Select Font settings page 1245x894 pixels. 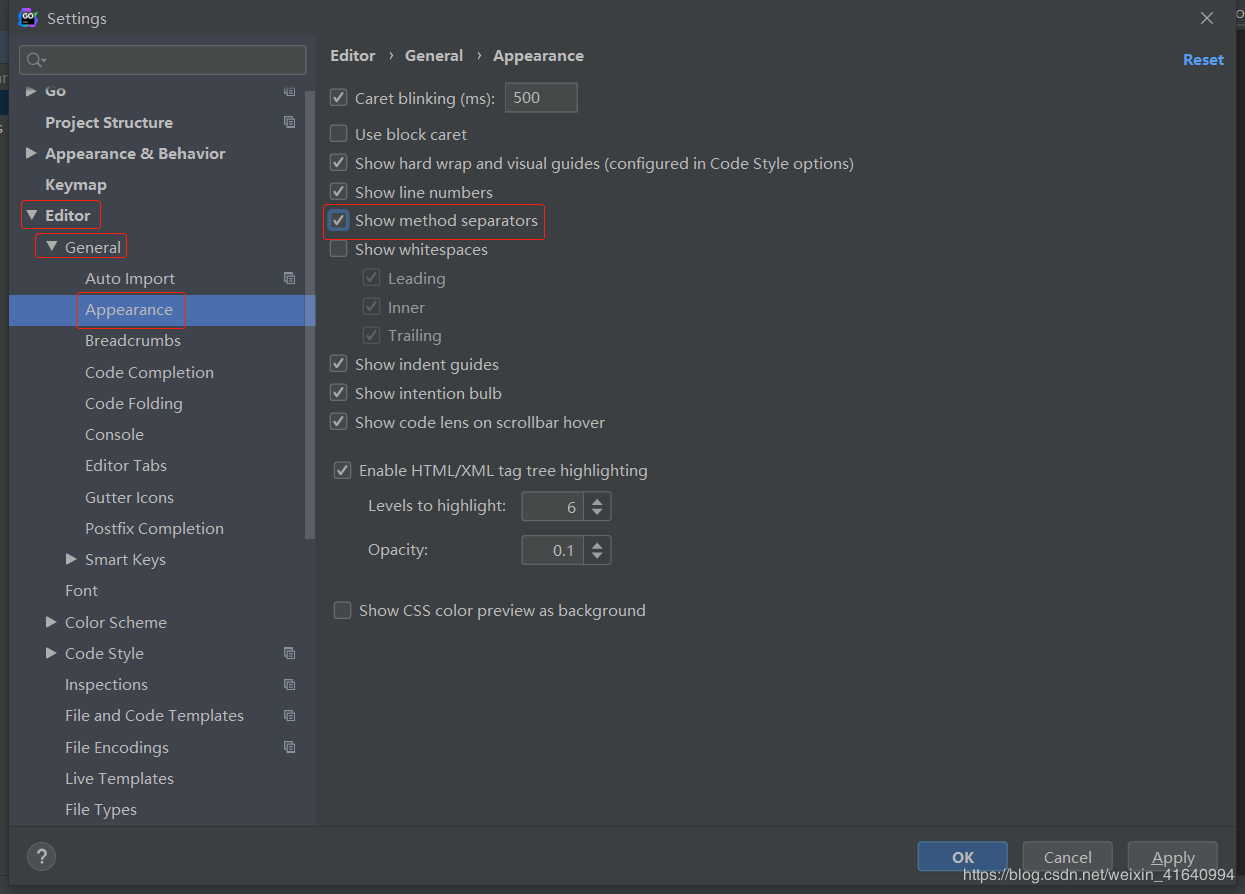coord(81,590)
